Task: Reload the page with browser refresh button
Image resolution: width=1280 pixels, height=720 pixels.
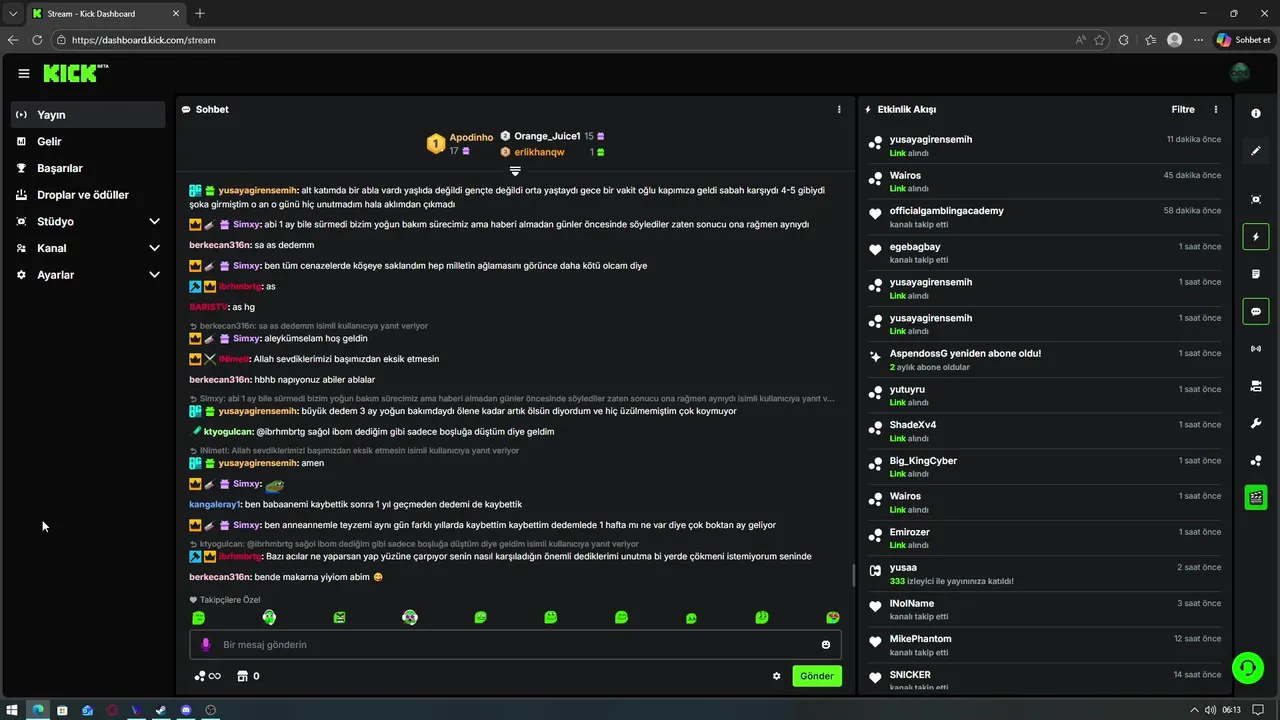Action: (x=37, y=40)
